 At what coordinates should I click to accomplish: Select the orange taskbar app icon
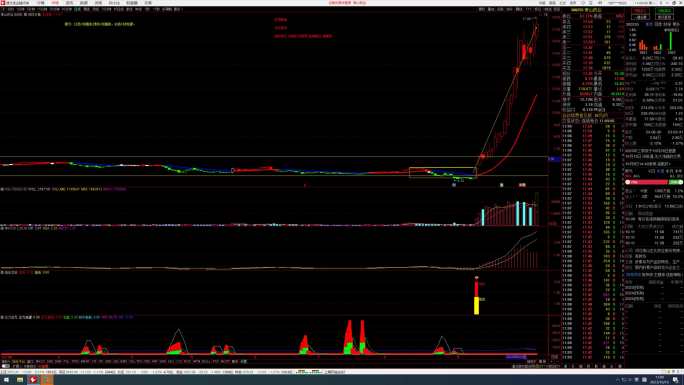coord(47,380)
